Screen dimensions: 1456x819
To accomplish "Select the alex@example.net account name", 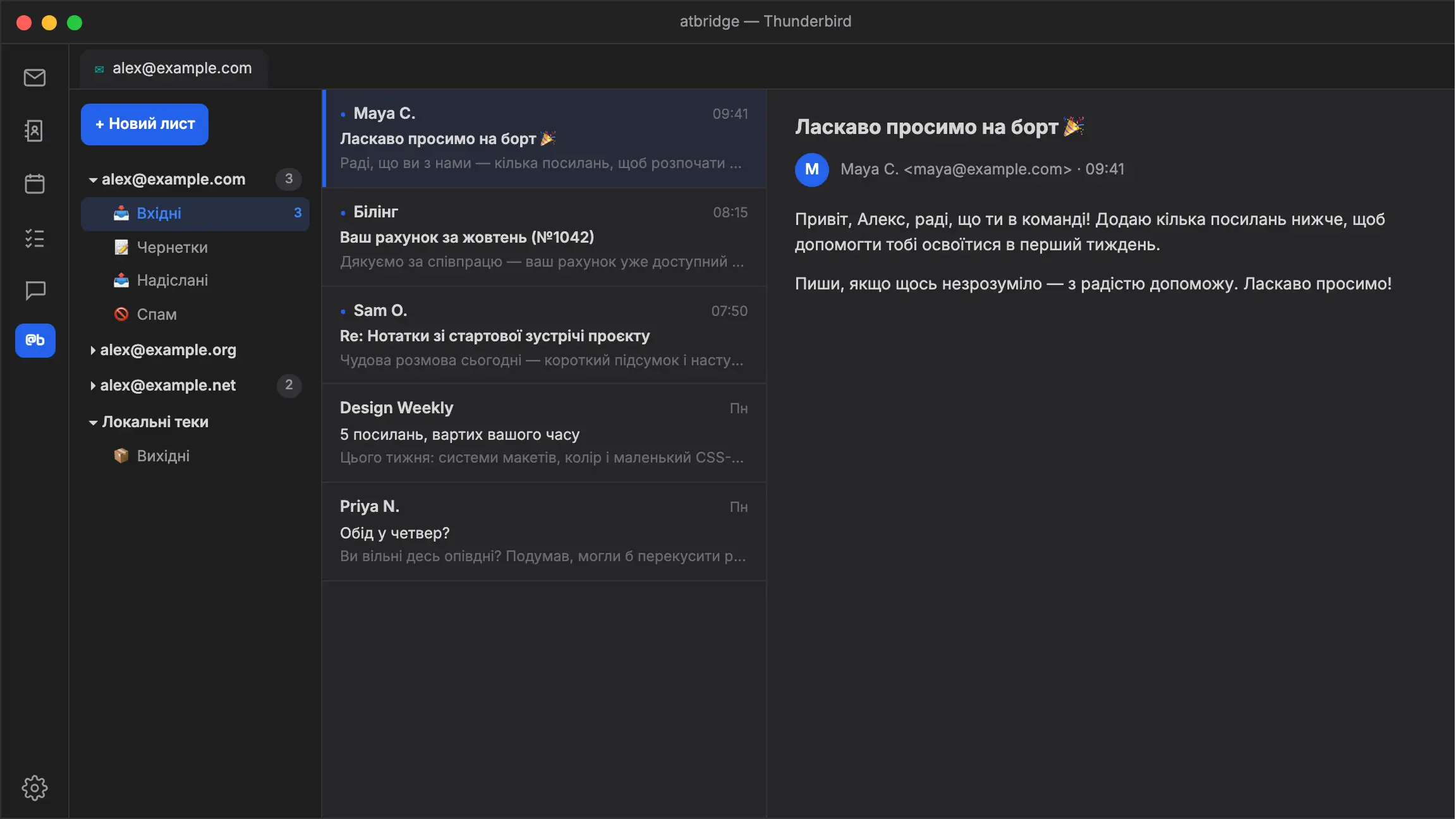I will click(168, 385).
